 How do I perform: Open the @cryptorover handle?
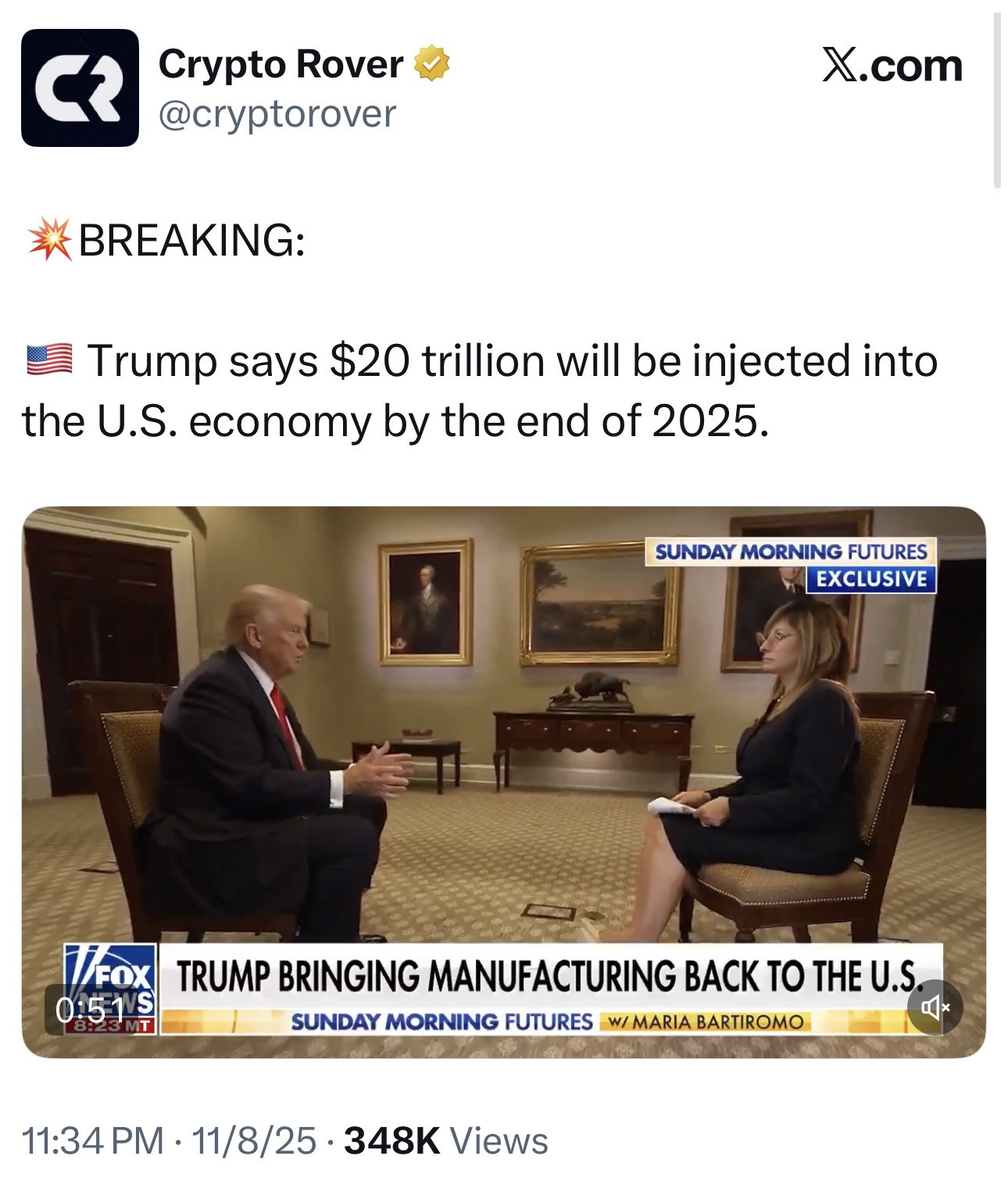(277, 114)
